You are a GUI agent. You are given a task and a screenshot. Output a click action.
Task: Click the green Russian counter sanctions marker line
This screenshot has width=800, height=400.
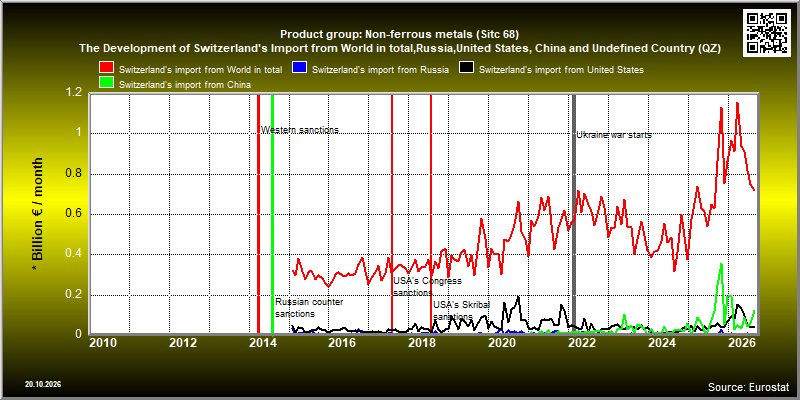point(272,214)
